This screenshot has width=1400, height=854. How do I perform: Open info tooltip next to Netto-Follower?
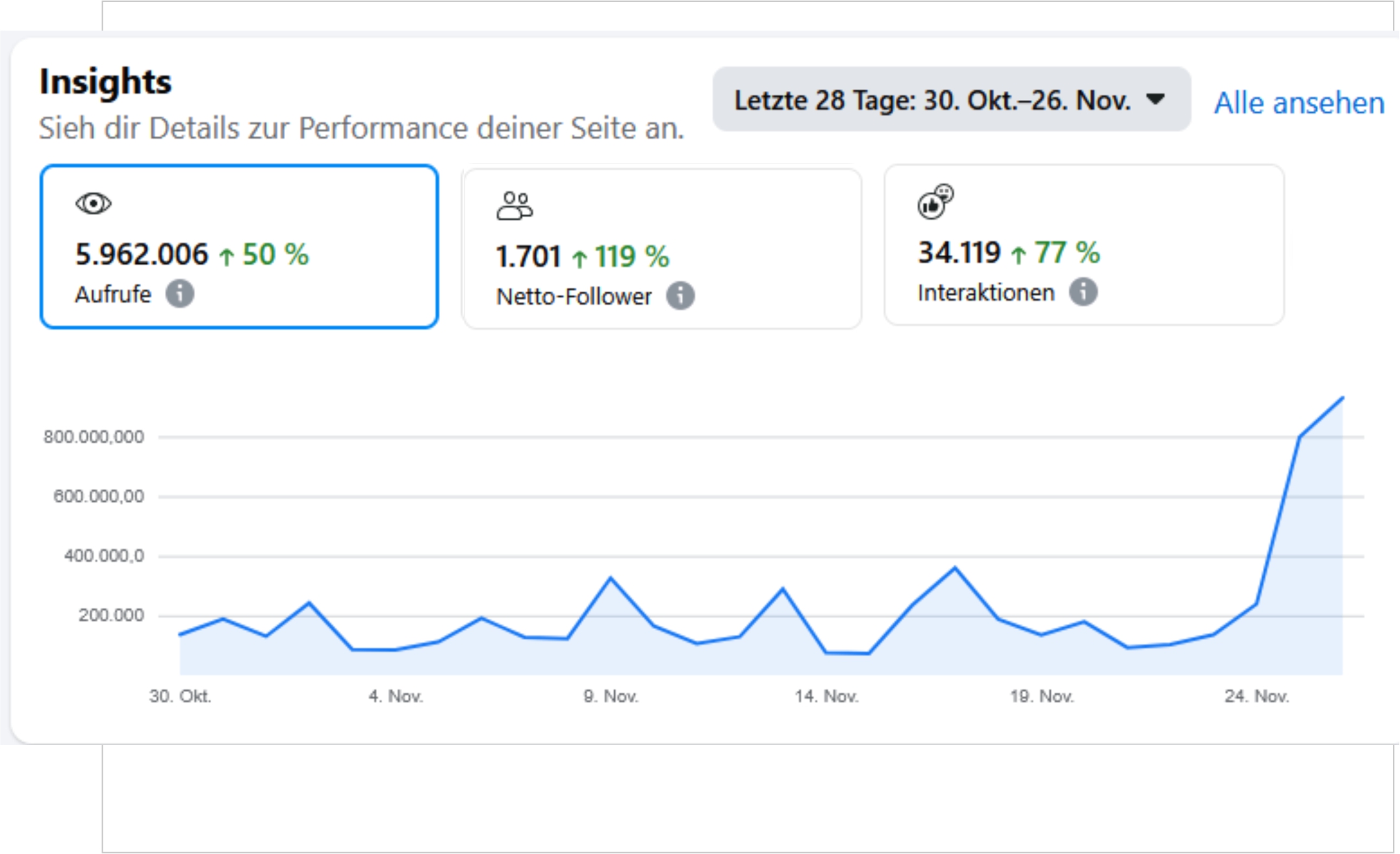pyautogui.click(x=680, y=296)
